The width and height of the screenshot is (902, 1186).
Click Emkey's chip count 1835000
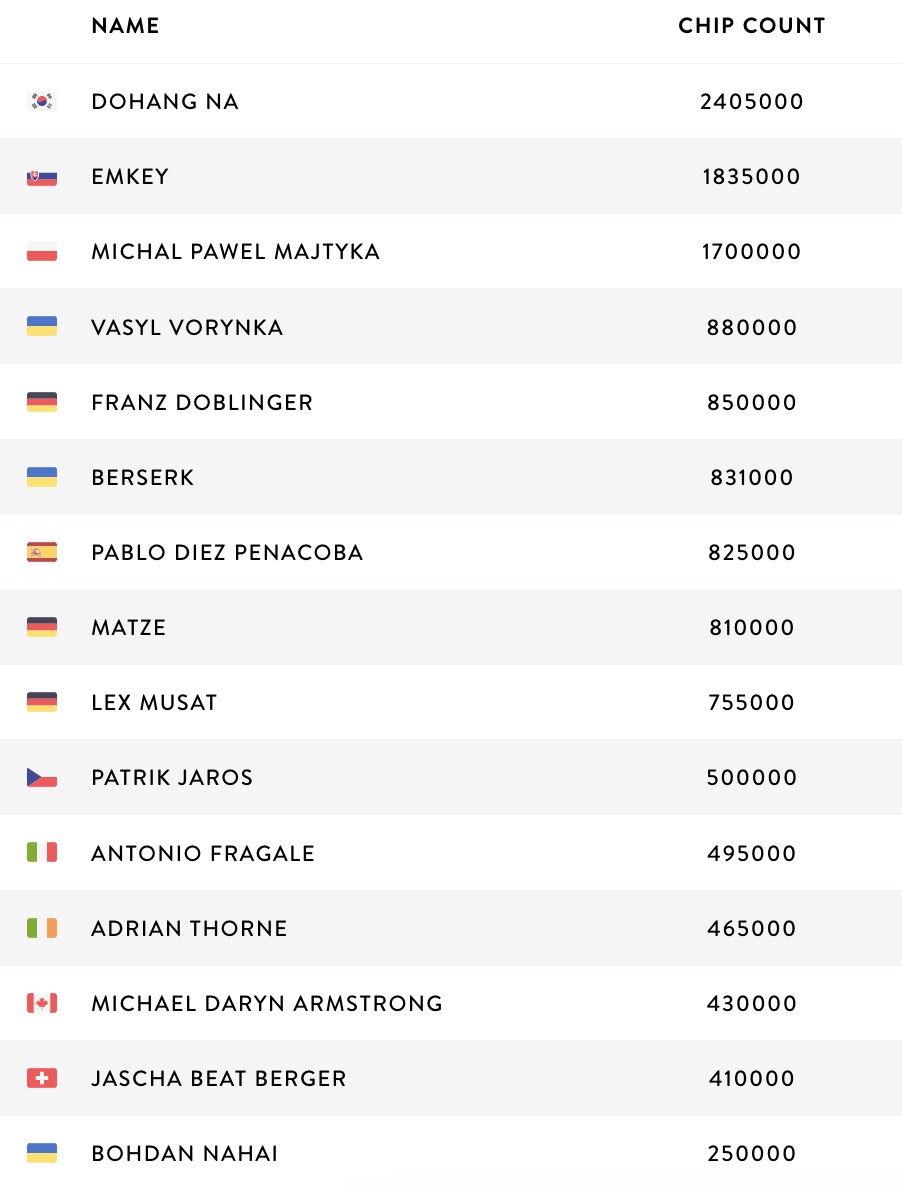[751, 177]
